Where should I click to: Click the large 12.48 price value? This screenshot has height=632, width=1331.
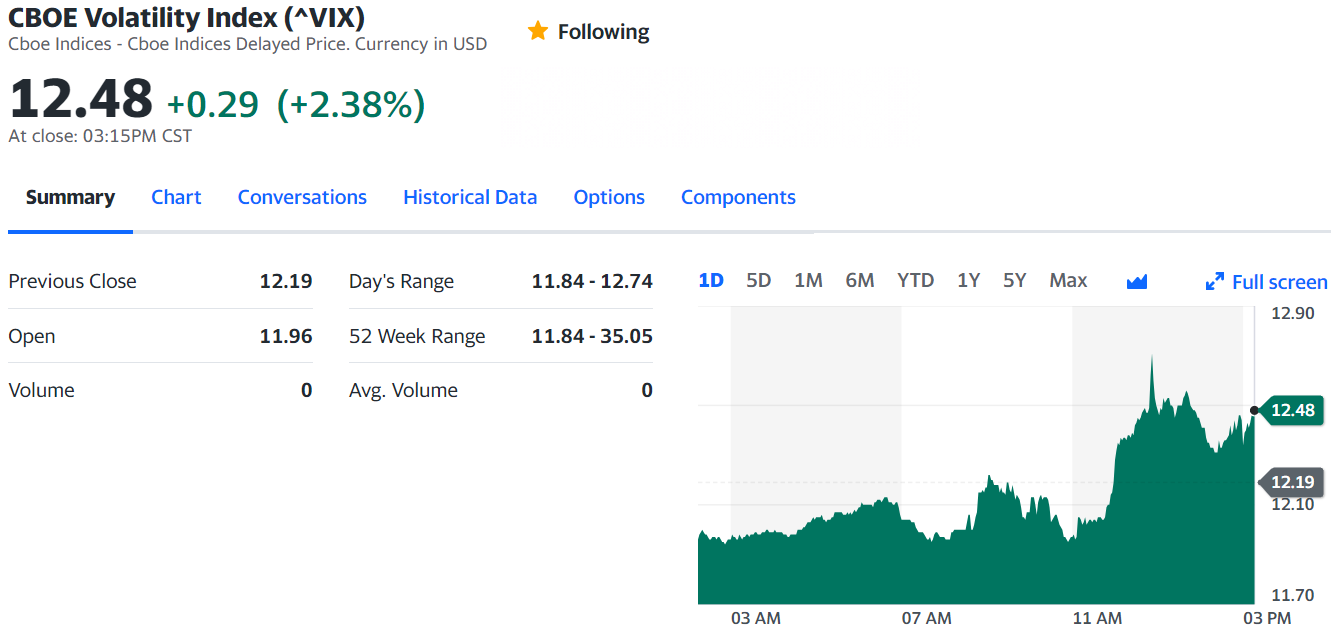click(x=81, y=99)
